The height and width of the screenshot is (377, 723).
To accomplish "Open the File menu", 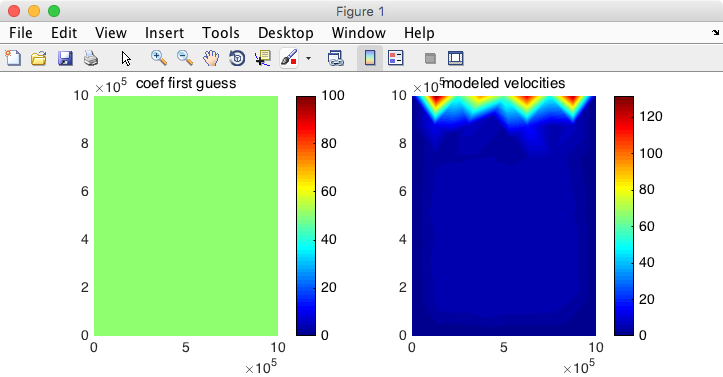I will [x=21, y=33].
